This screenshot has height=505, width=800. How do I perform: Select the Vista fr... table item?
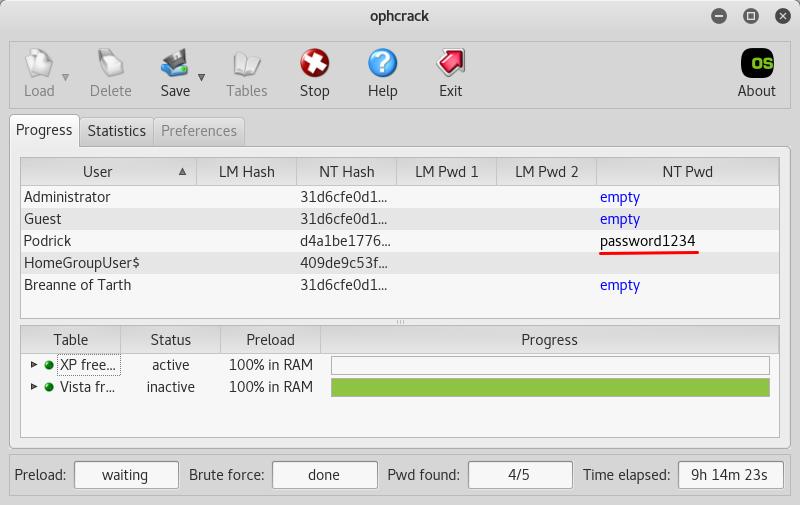pyautogui.click(x=87, y=387)
